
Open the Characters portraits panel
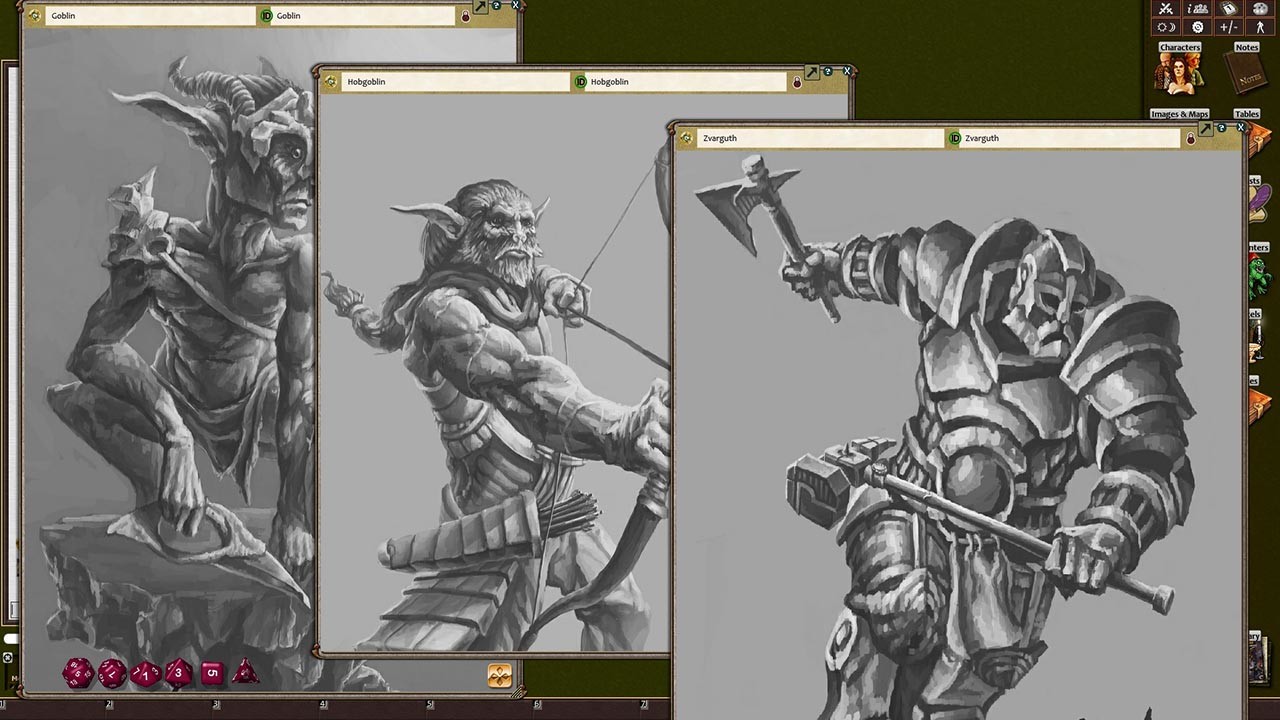click(x=1180, y=75)
